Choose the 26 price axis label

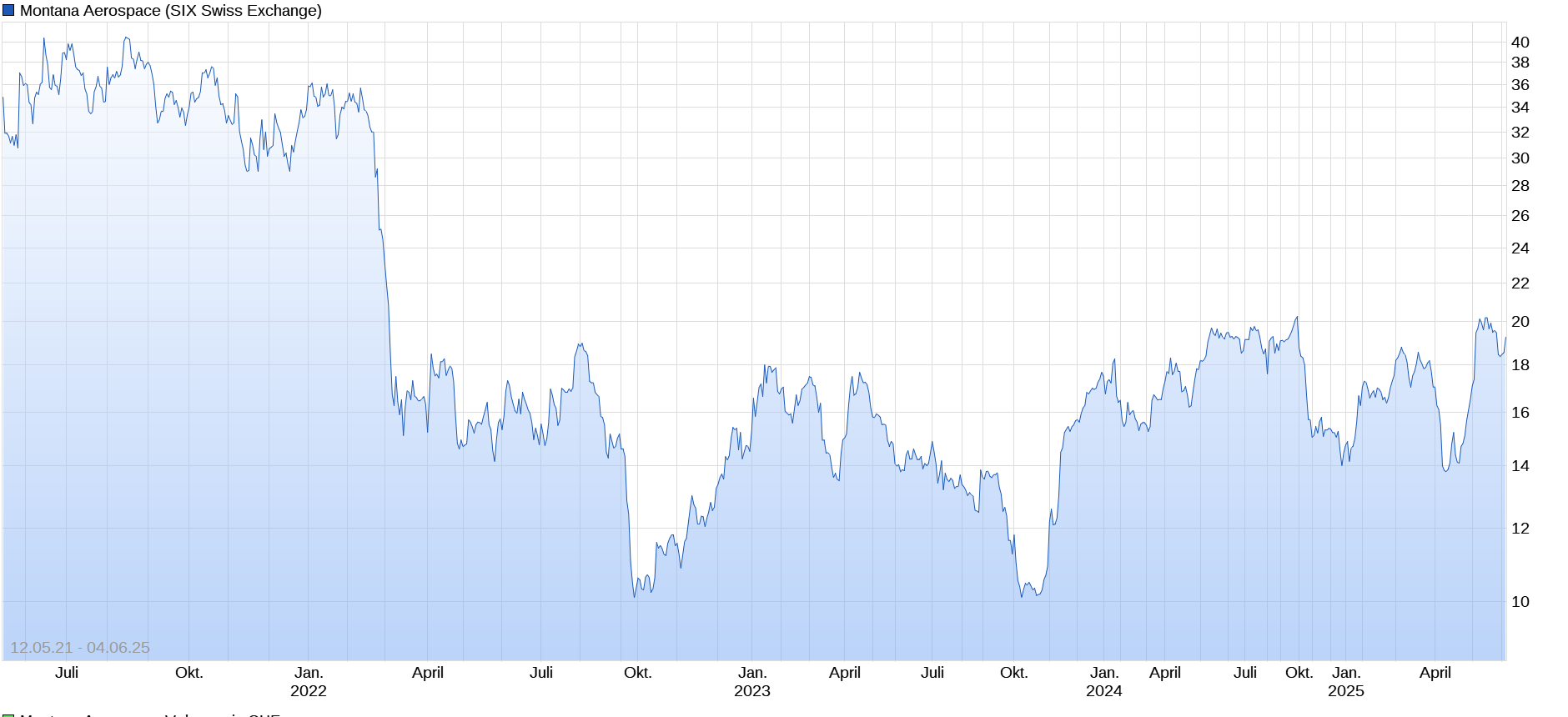click(1520, 216)
